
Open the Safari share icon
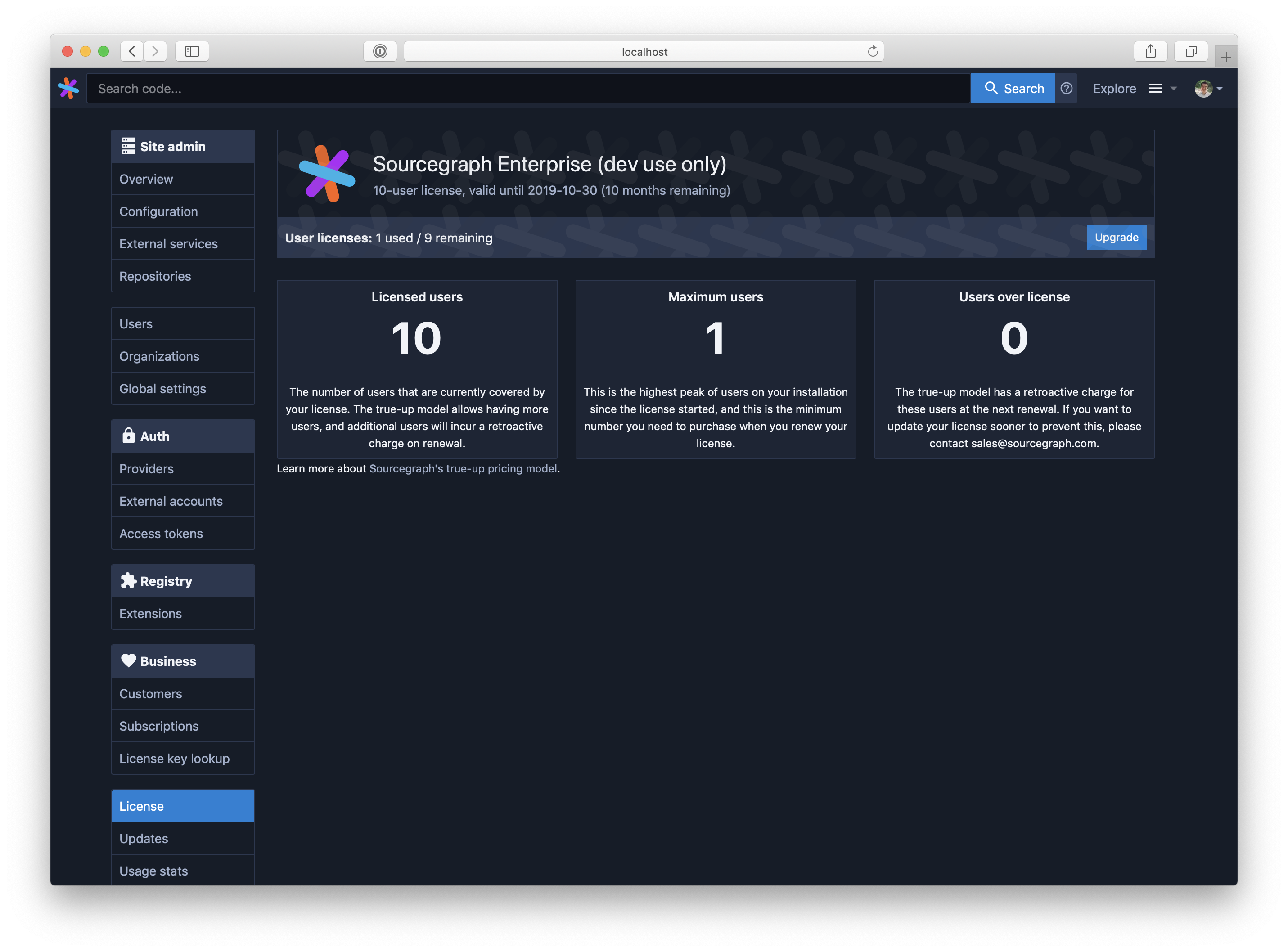[1150, 51]
